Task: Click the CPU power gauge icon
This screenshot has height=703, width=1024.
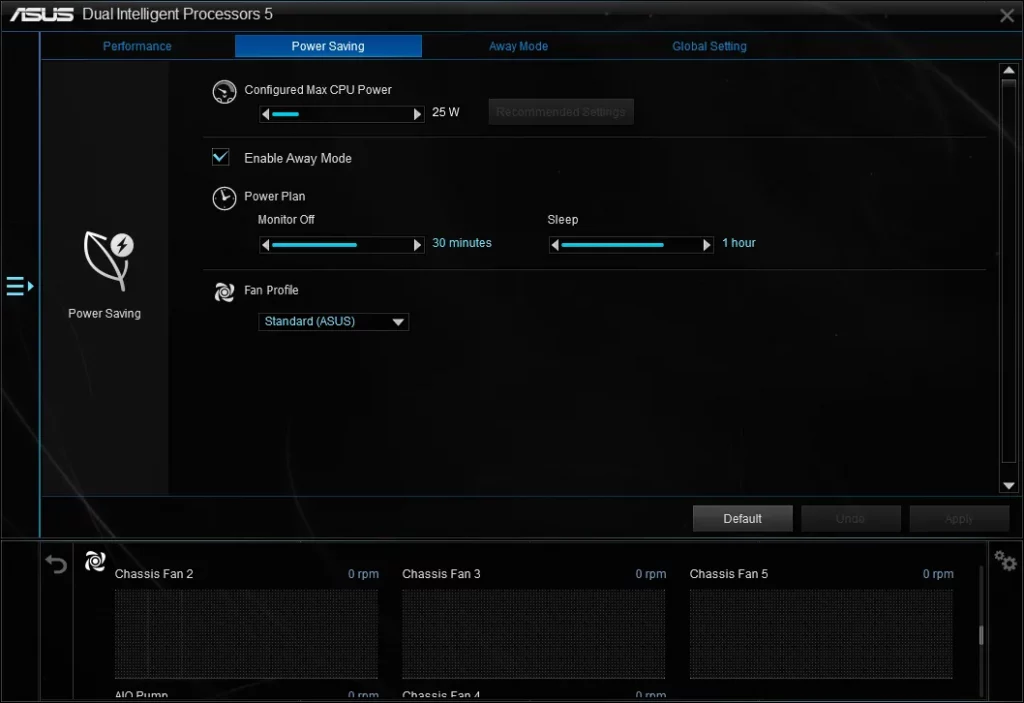Action: [x=224, y=92]
